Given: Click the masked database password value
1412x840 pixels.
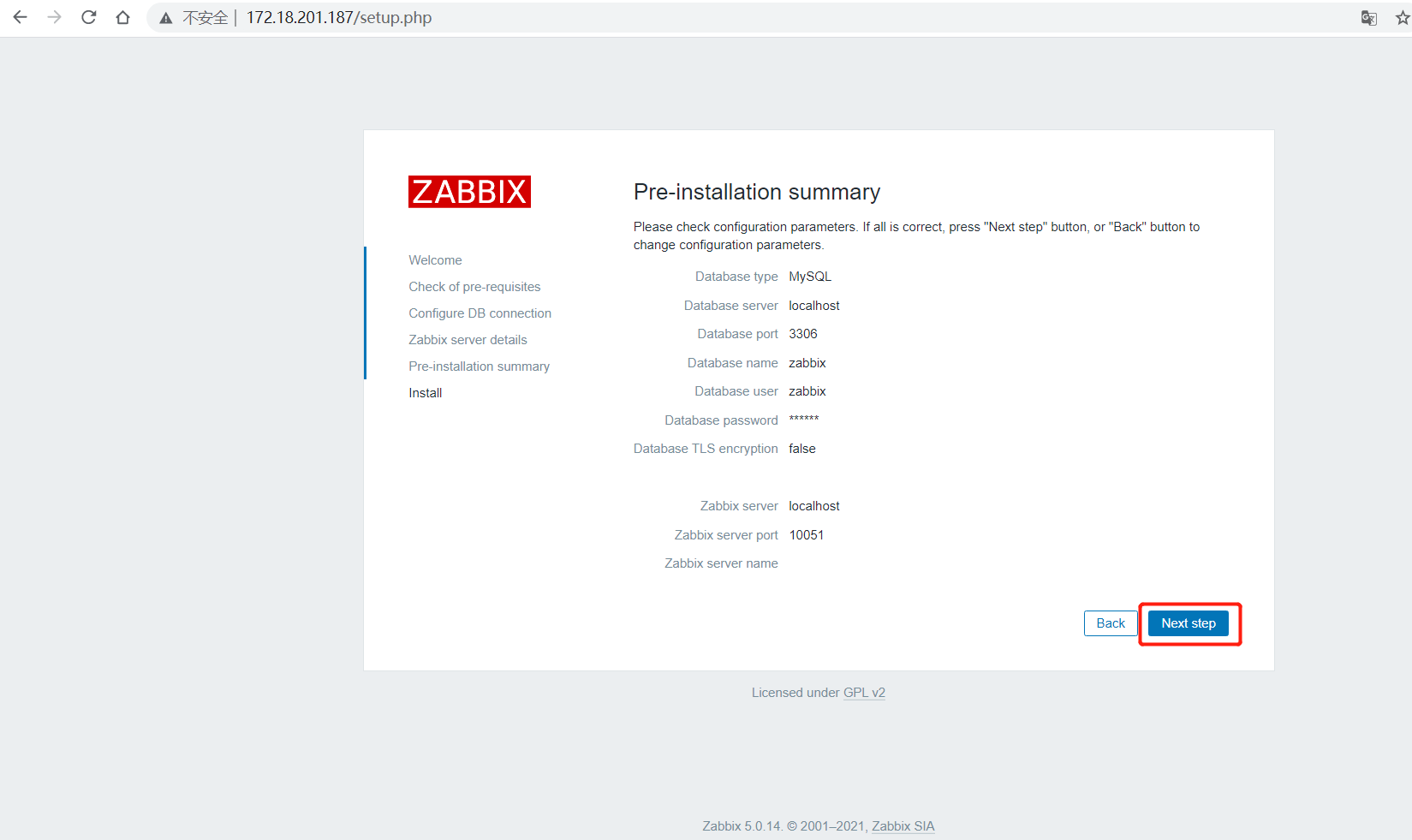Looking at the screenshot, I should (x=804, y=420).
